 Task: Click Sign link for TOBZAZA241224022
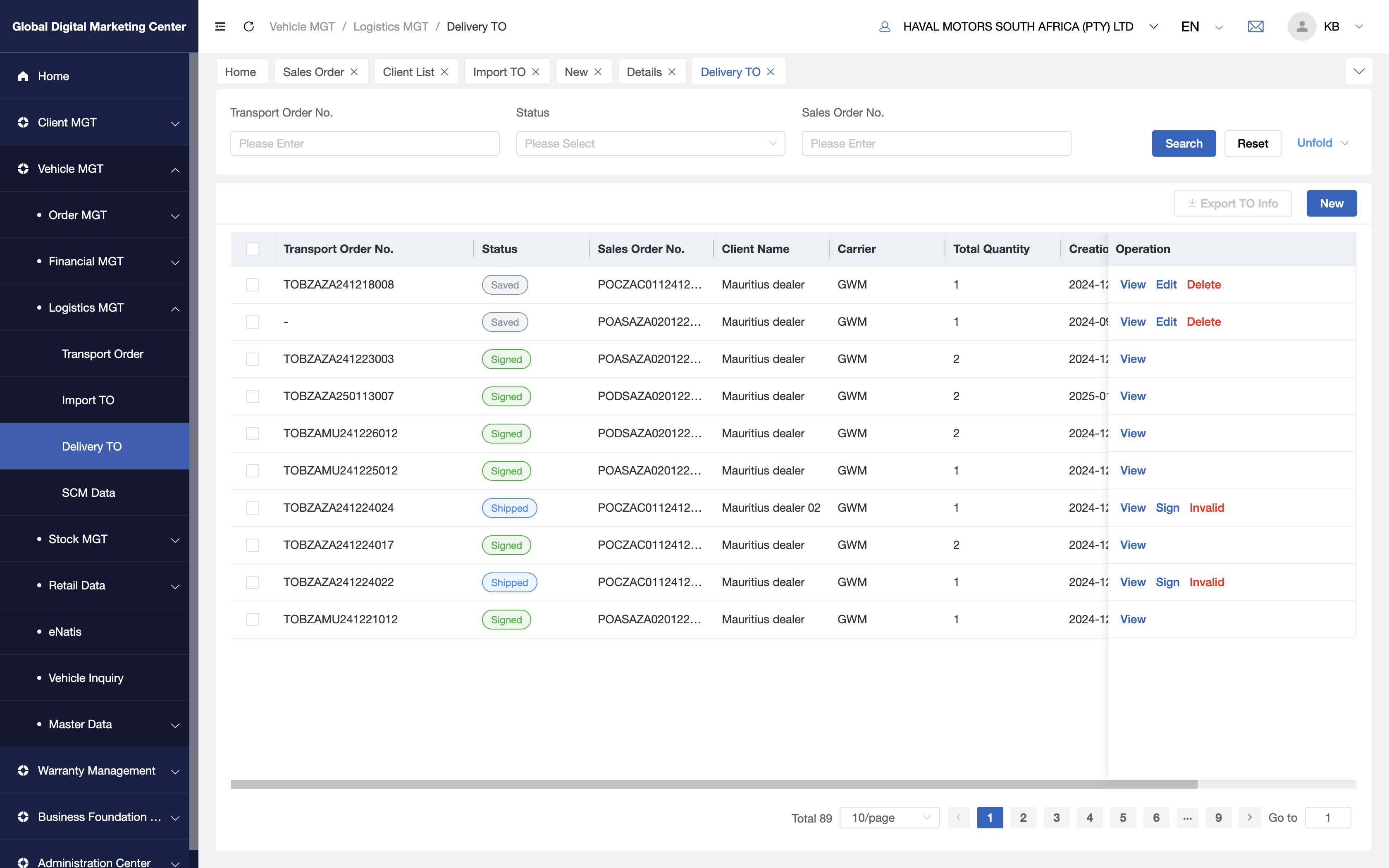point(1167,582)
